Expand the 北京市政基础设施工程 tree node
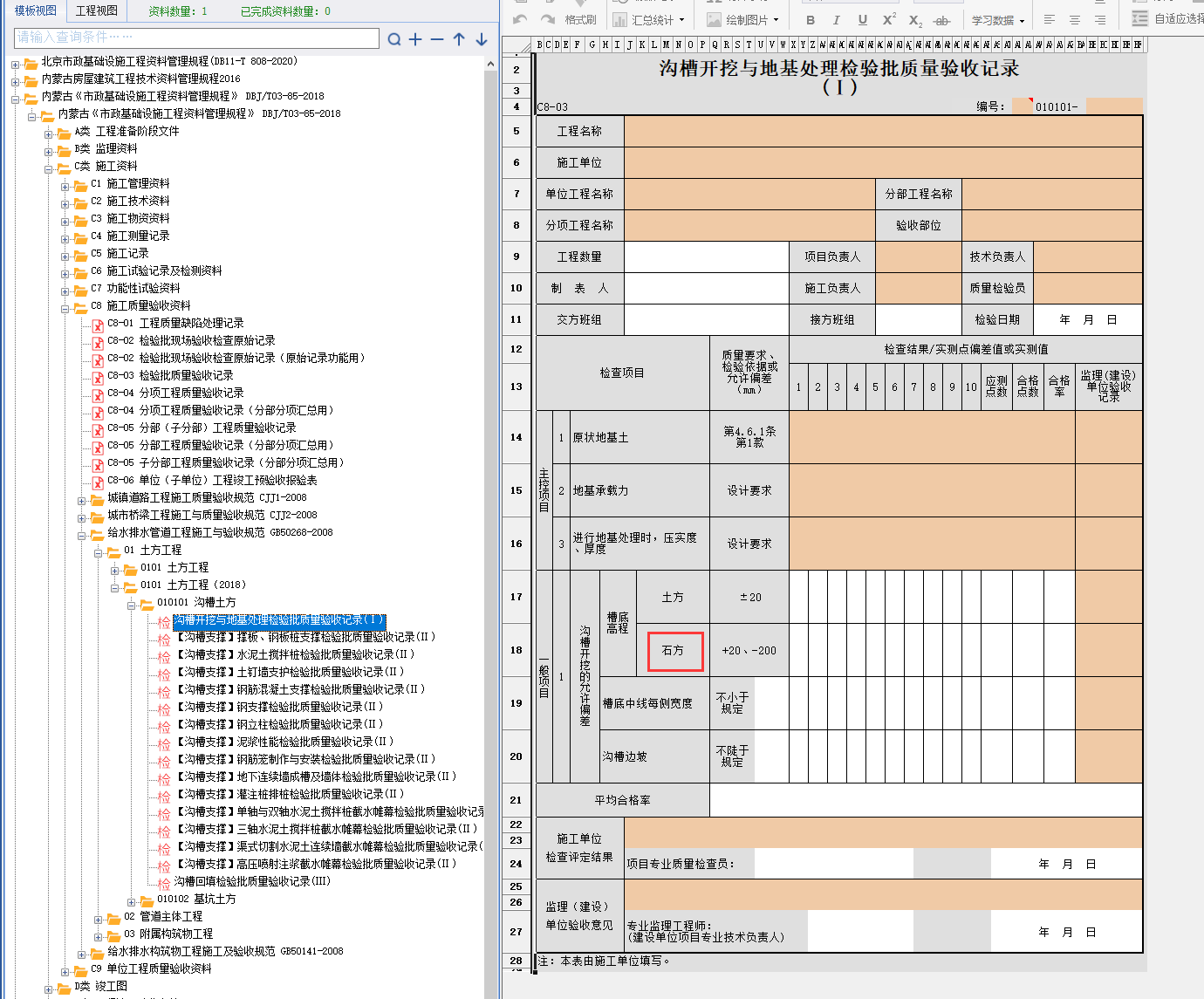1204x999 pixels. coord(15,63)
